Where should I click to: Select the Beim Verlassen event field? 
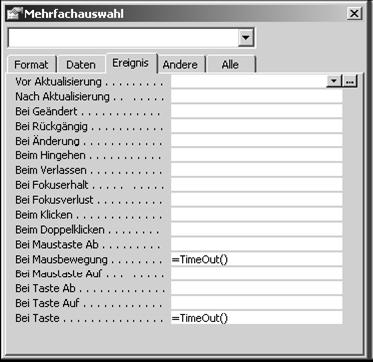click(x=257, y=170)
